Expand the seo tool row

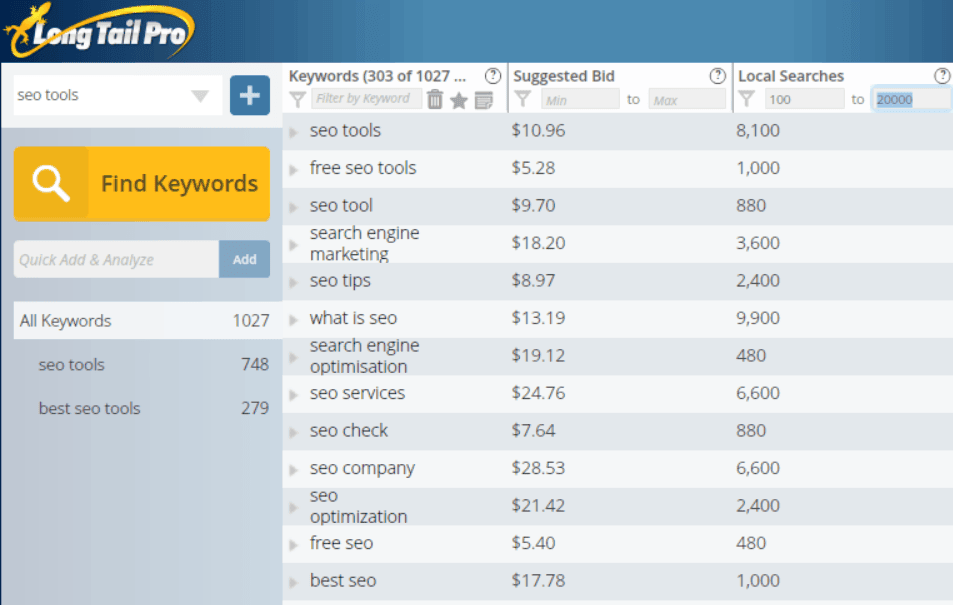(294, 207)
